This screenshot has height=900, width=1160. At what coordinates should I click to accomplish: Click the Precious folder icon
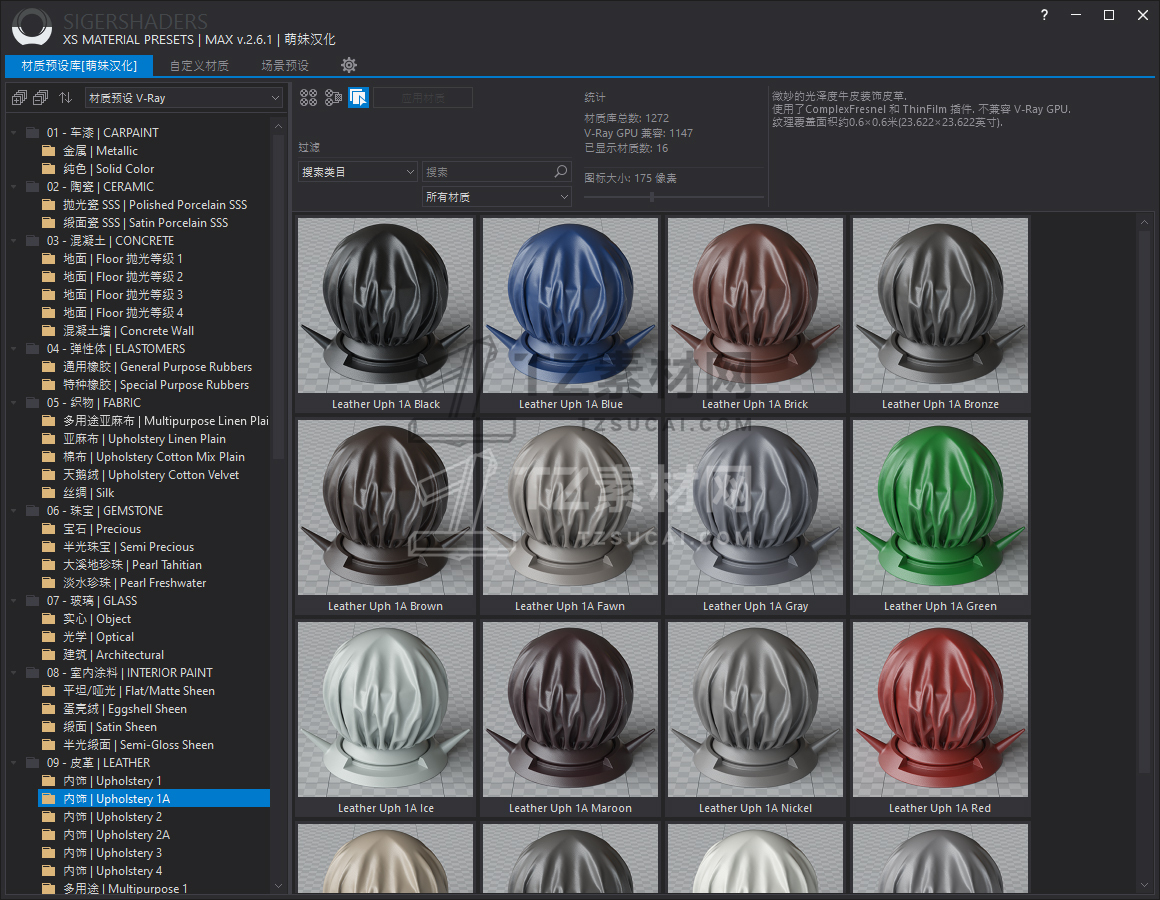coord(49,529)
